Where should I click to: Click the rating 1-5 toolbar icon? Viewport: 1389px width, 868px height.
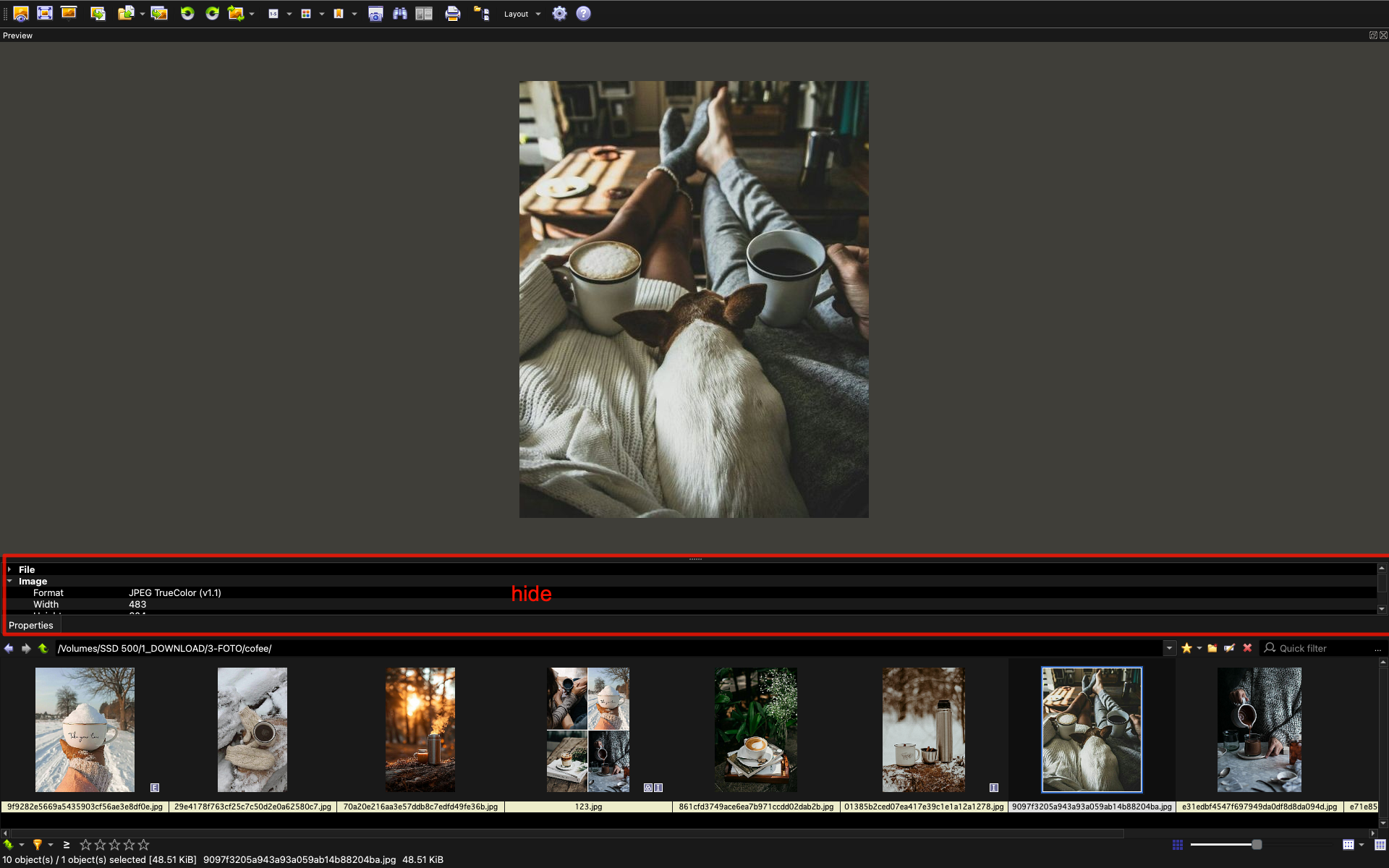tap(273, 14)
